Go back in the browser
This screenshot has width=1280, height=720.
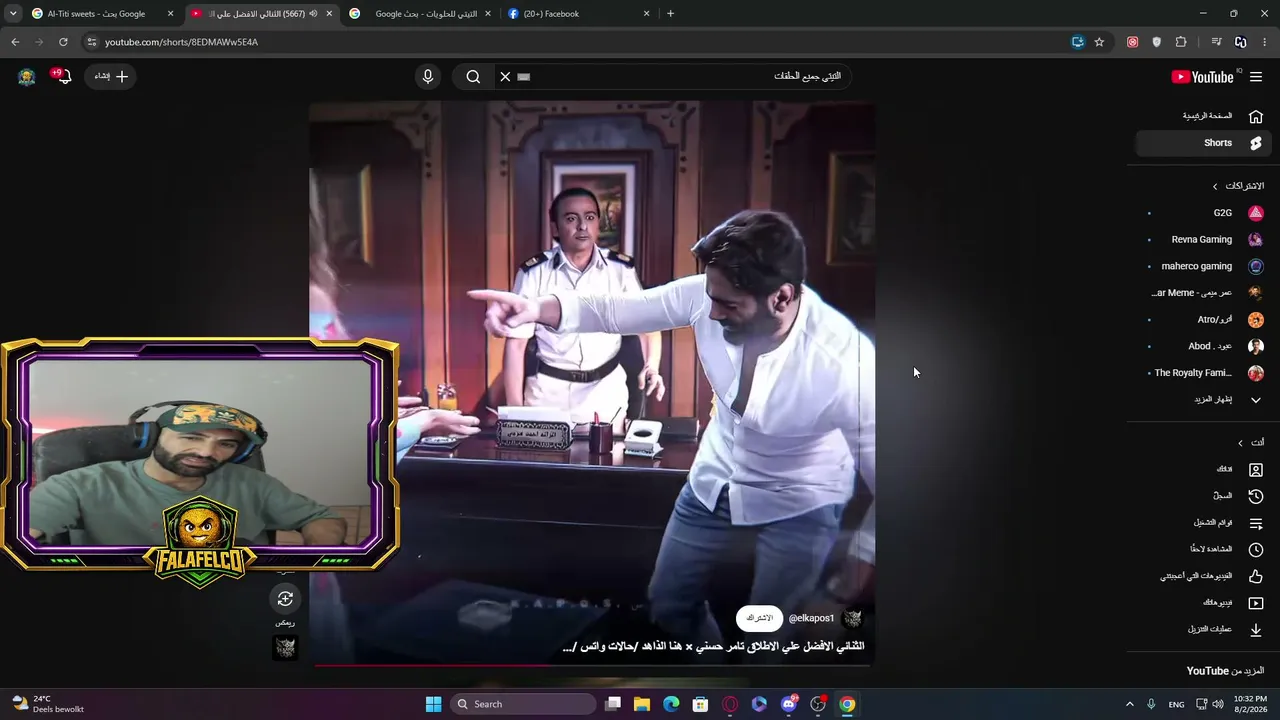pyautogui.click(x=15, y=42)
